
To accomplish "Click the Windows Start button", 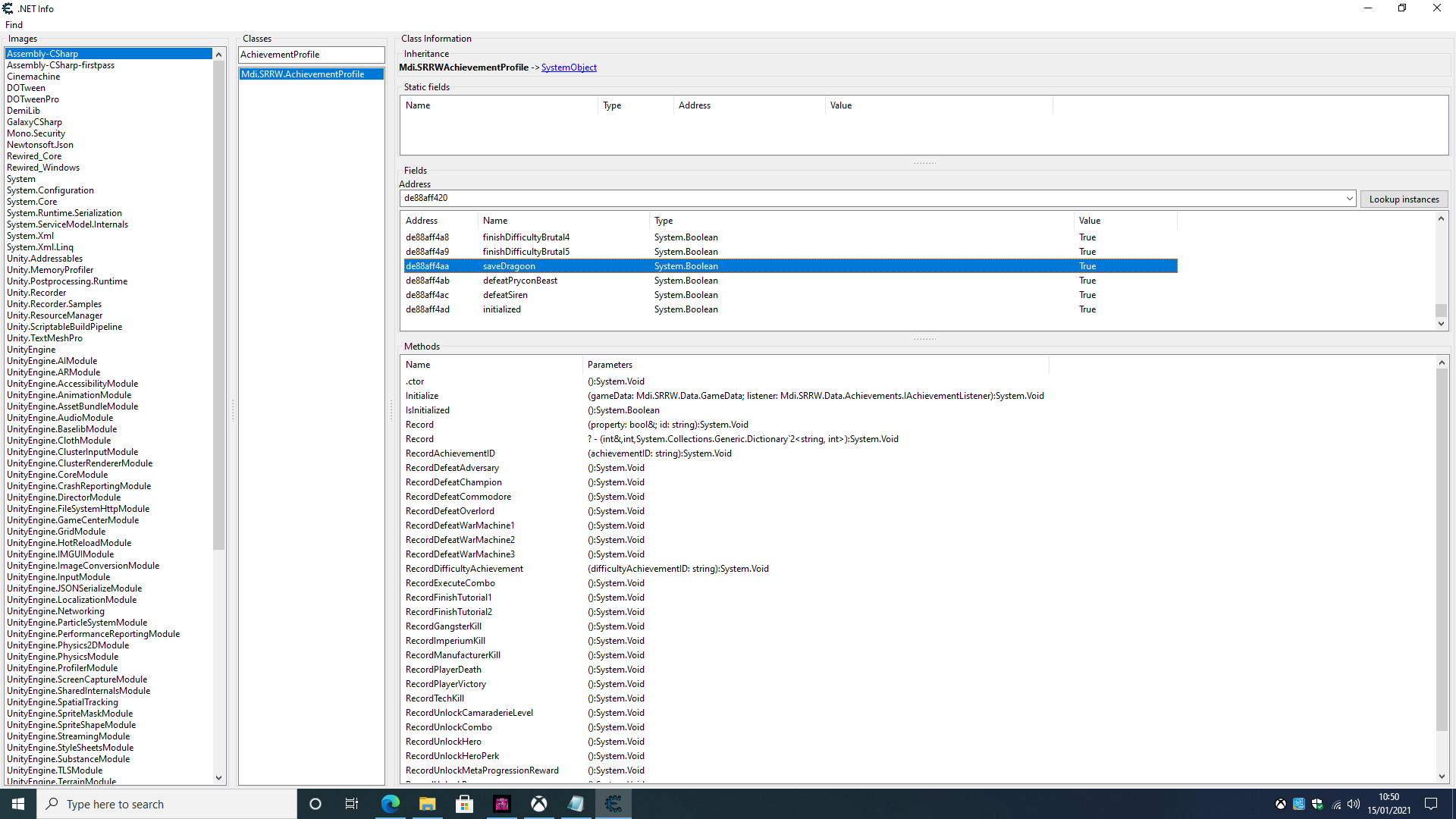I will click(17, 804).
